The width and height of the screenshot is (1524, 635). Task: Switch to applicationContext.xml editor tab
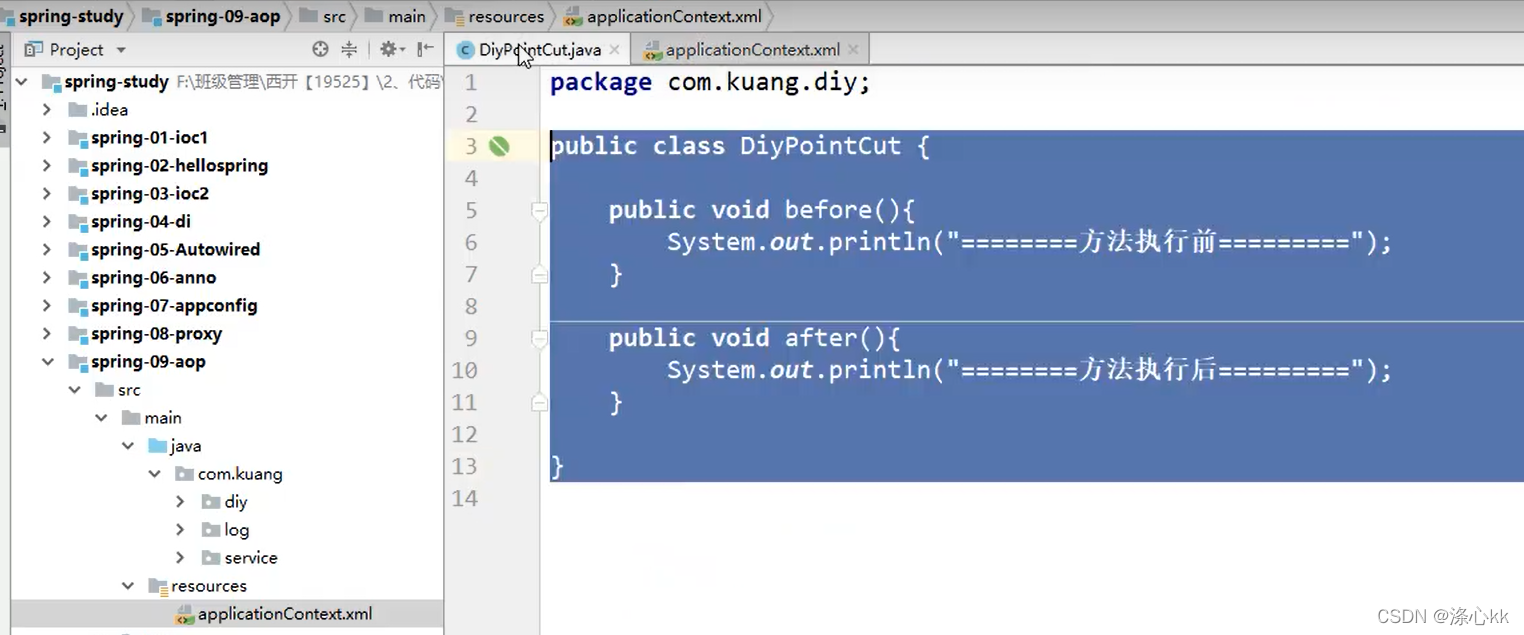pos(752,50)
